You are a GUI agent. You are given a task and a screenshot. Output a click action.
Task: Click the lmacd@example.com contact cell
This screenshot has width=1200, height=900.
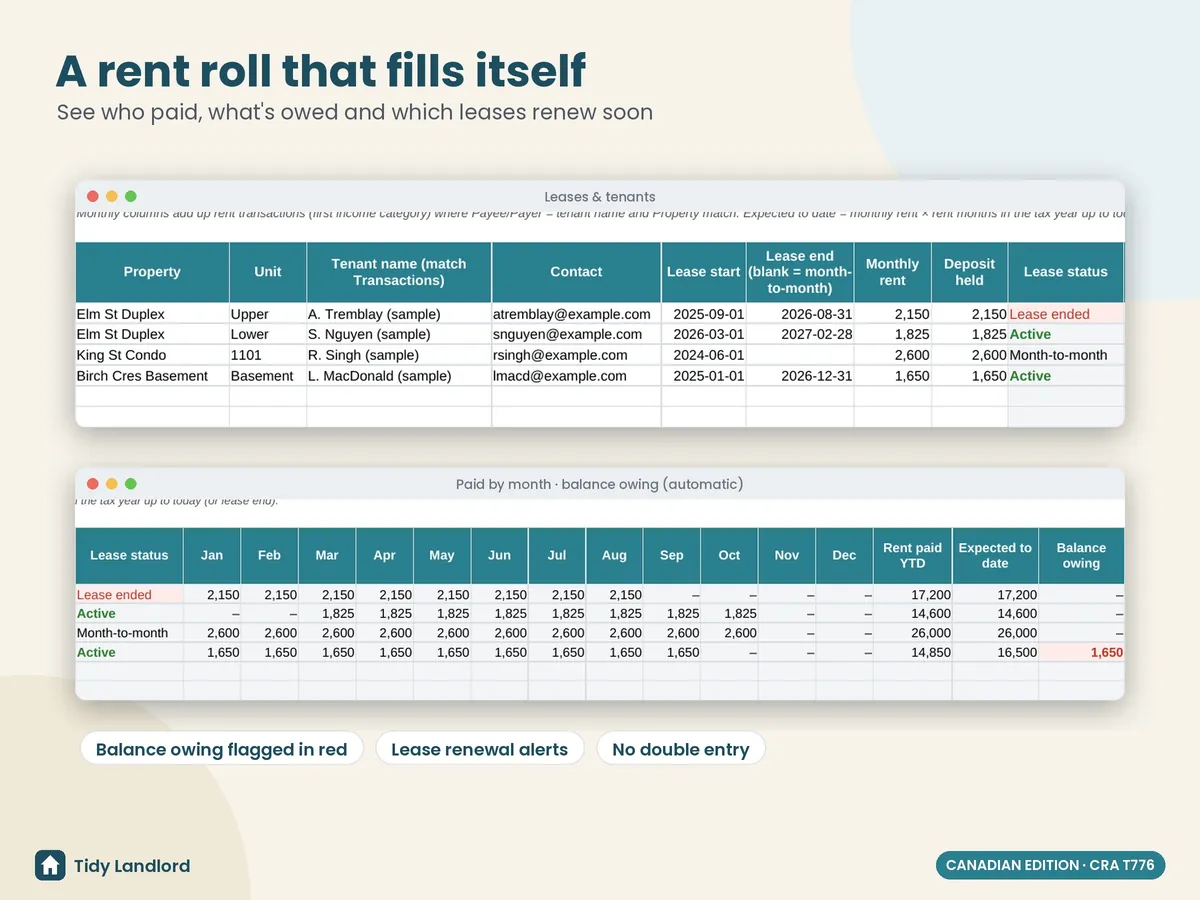point(576,376)
